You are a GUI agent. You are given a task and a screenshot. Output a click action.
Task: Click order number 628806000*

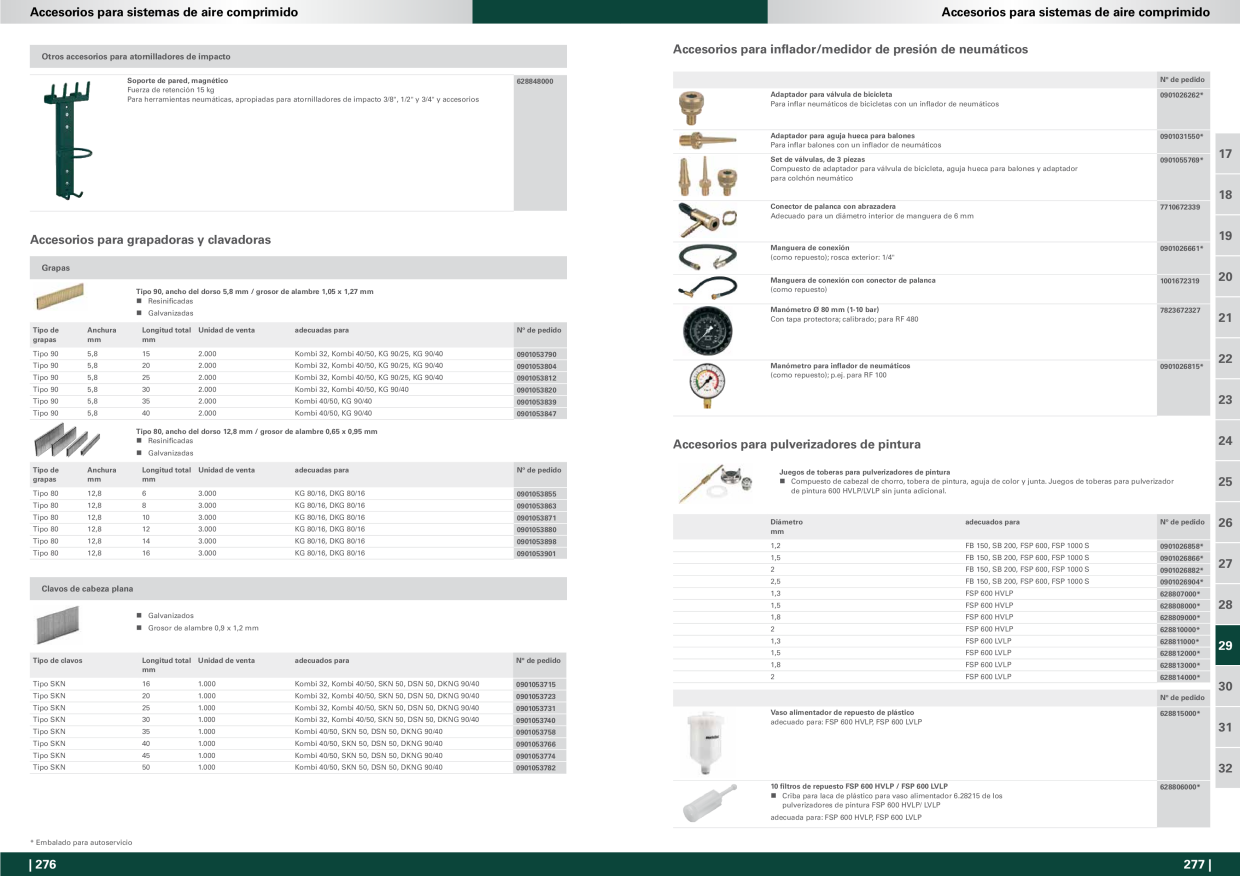coord(1180,787)
